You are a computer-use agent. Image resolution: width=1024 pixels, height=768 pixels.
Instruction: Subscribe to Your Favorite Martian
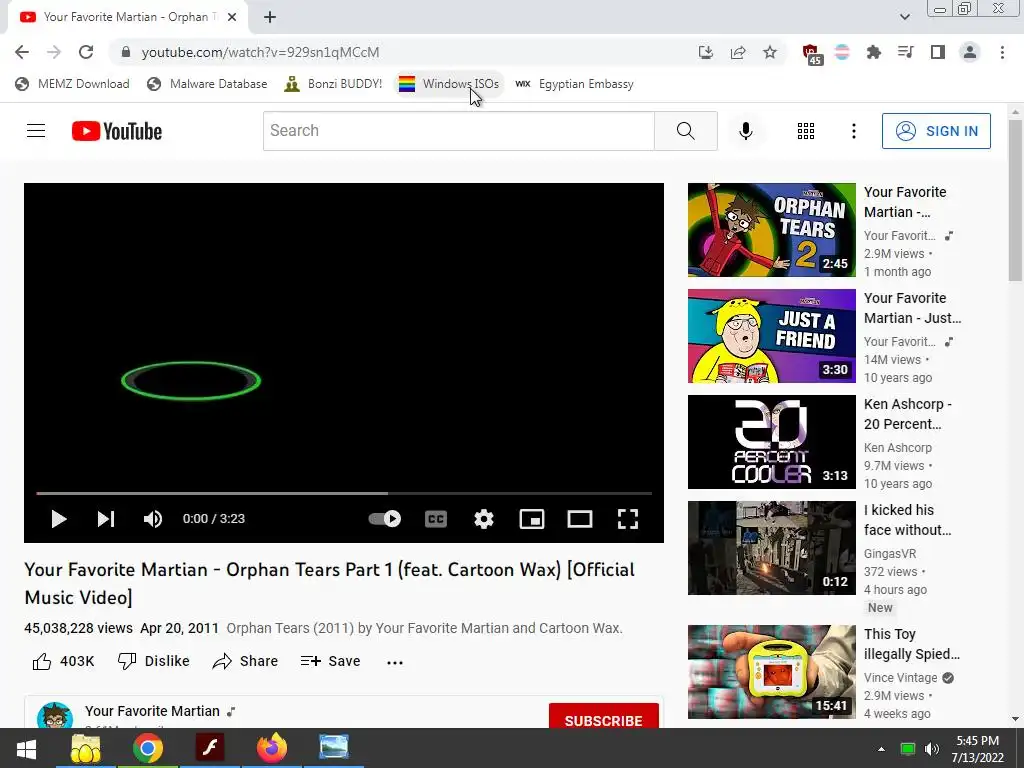[603, 716]
